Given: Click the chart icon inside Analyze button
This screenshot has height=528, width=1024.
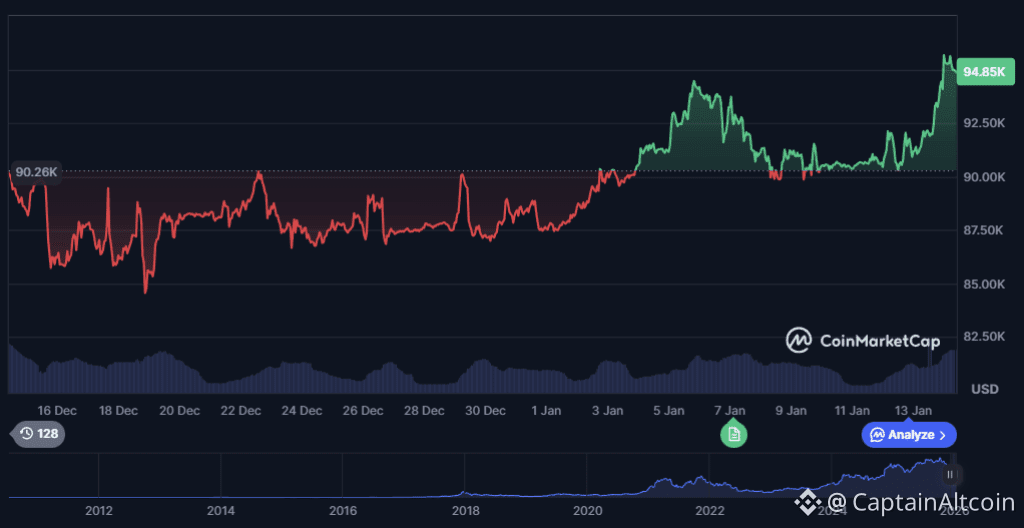Looking at the screenshot, I should [x=876, y=435].
